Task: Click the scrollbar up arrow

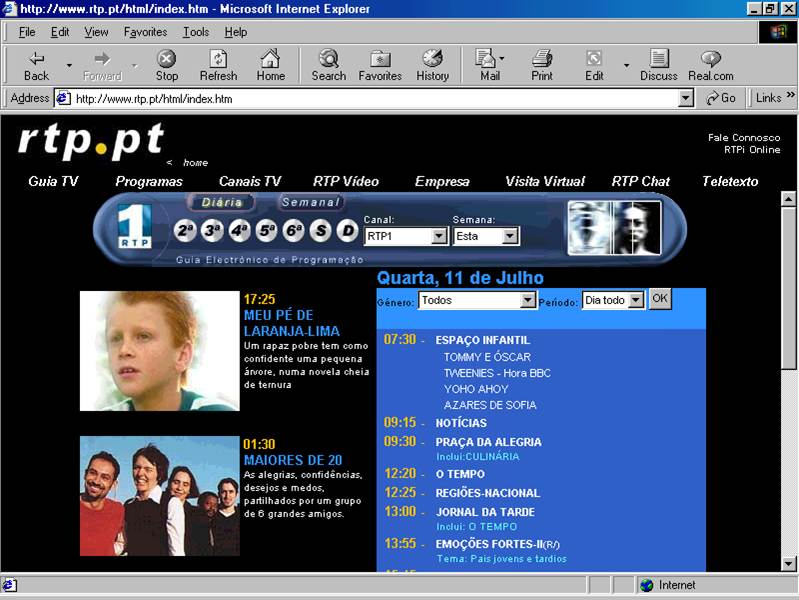Action: (788, 199)
